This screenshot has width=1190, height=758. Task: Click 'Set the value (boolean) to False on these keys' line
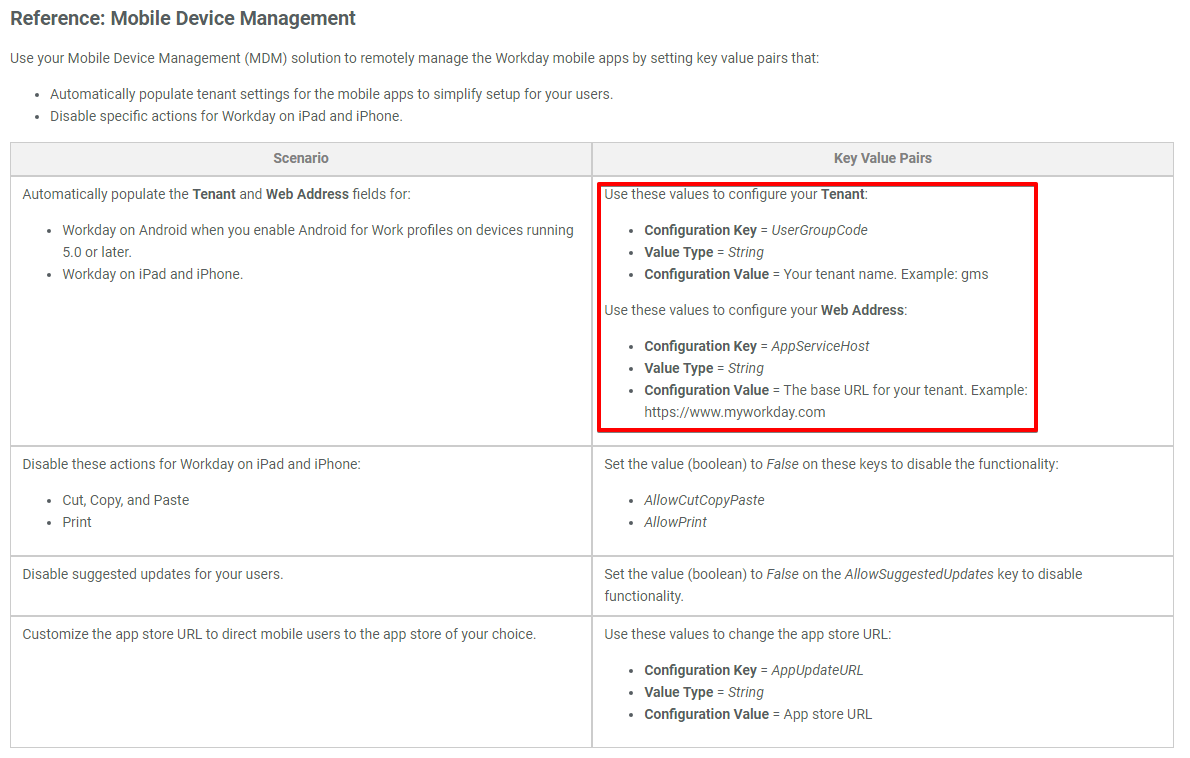[x=831, y=464]
